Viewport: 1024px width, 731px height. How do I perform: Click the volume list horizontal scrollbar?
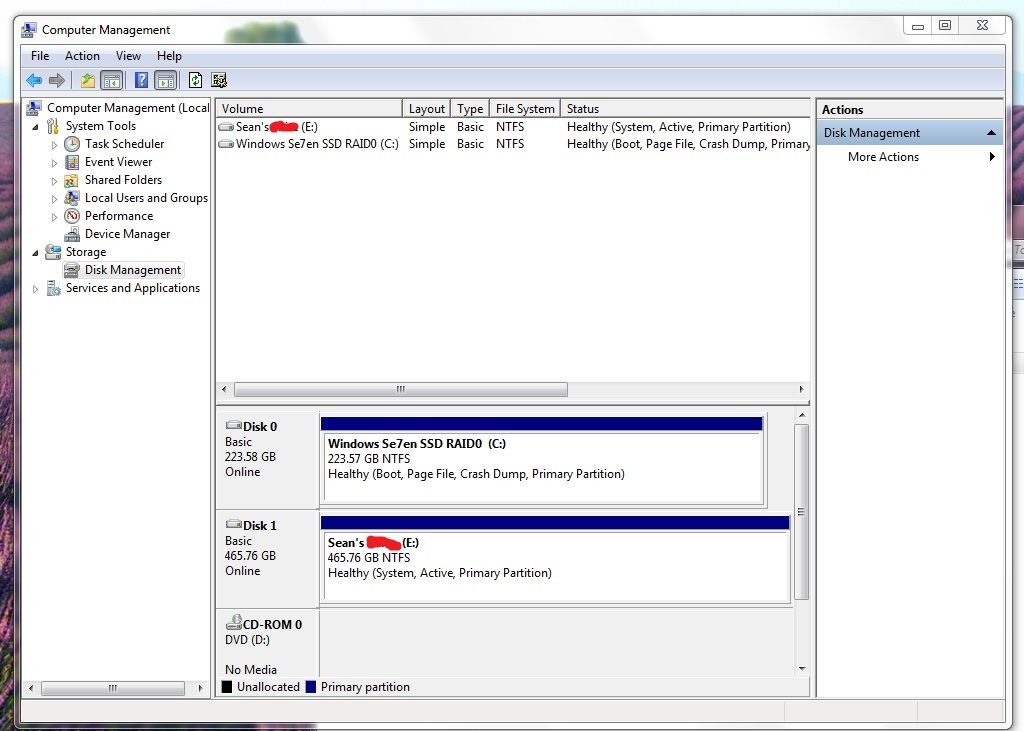pos(400,389)
